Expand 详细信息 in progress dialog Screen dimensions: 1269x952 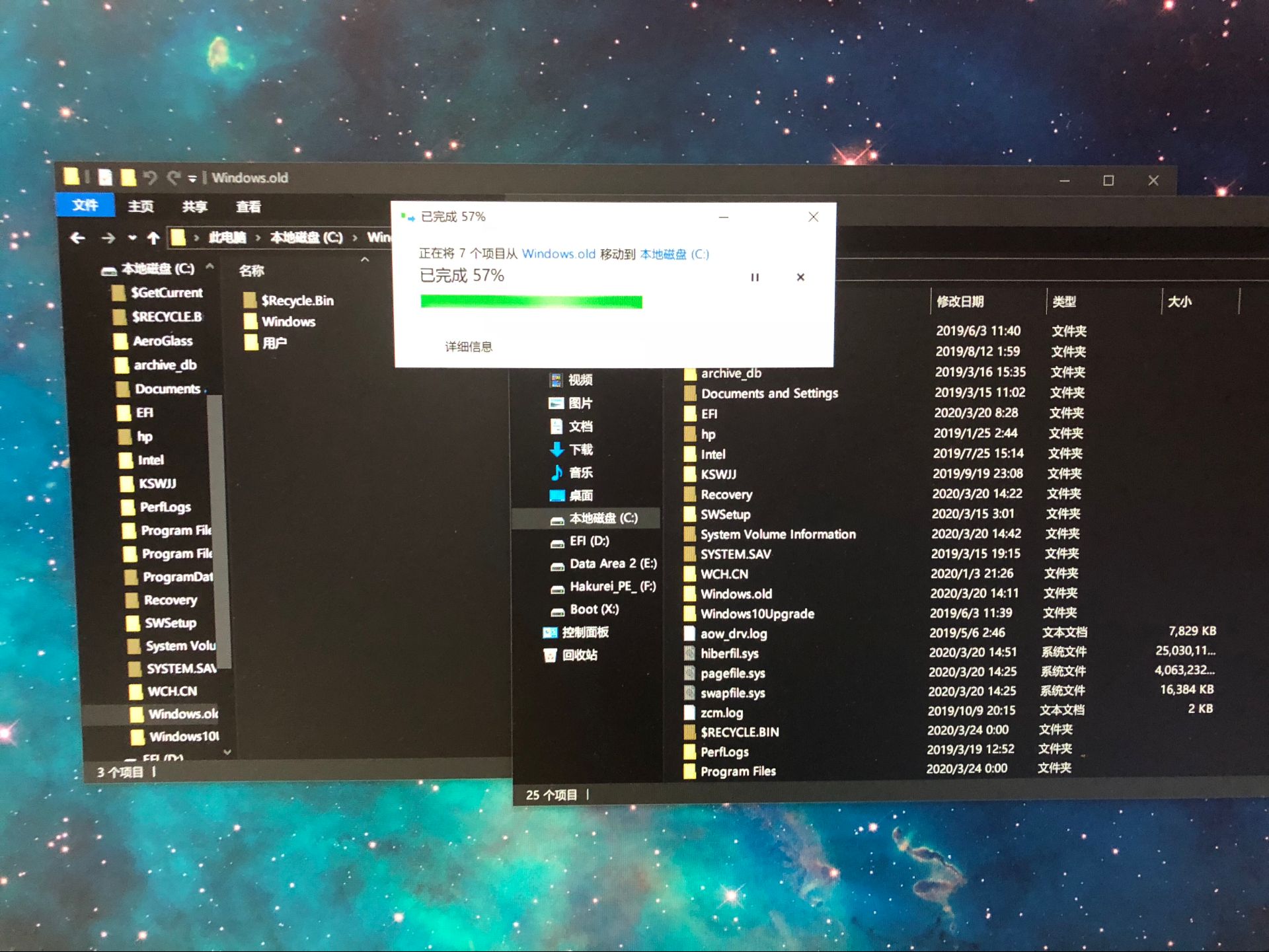(468, 347)
